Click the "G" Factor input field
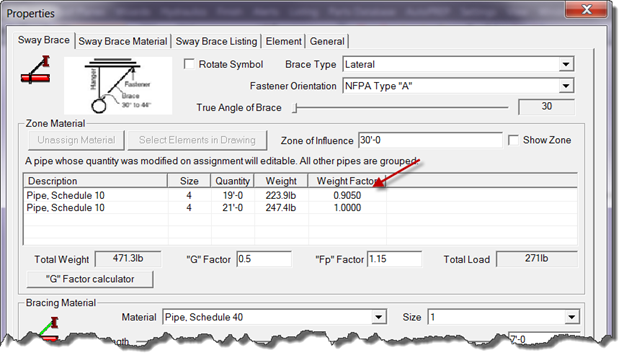 (264, 259)
